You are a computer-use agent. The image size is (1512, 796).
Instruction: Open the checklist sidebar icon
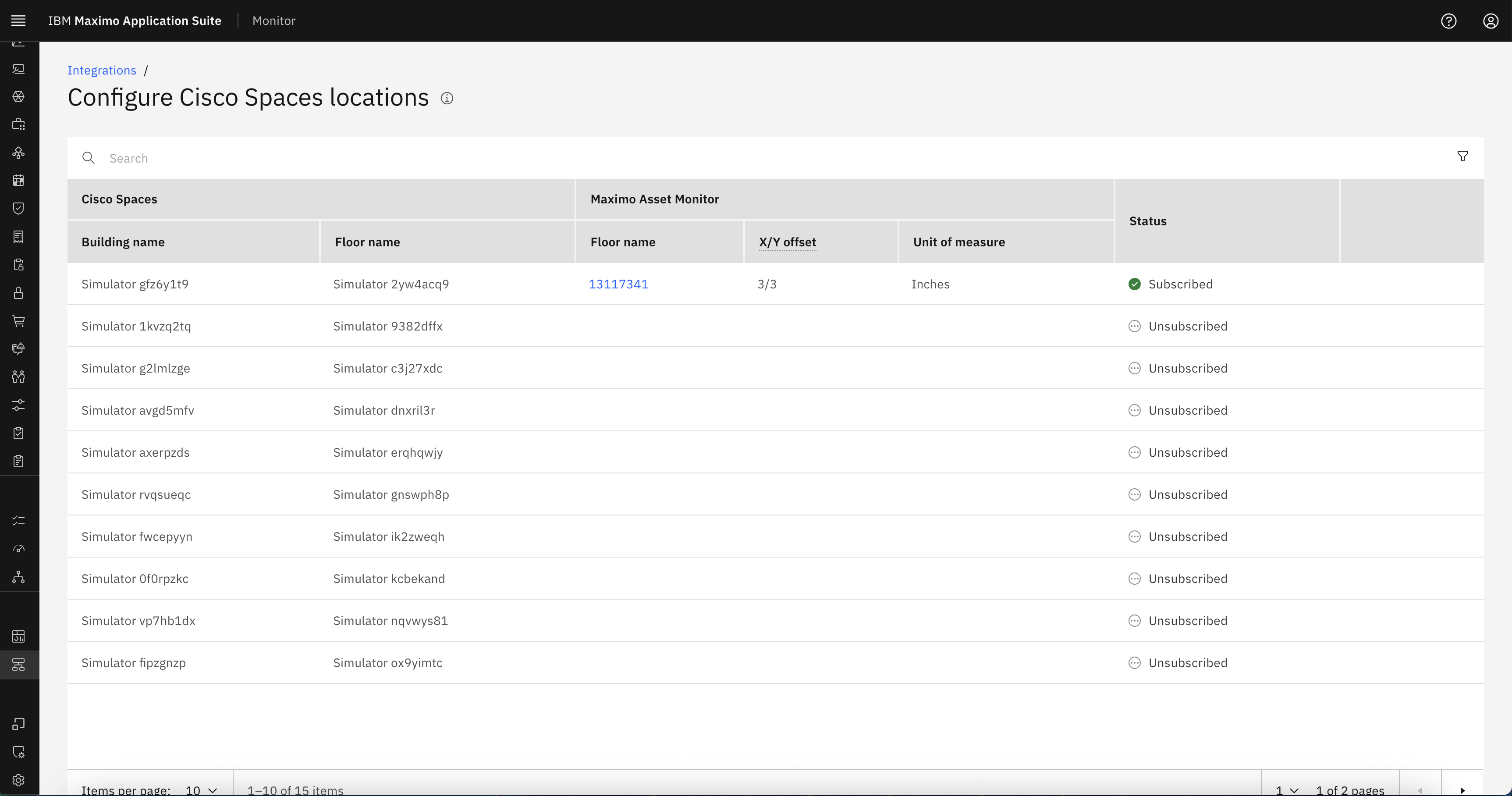pyautogui.click(x=19, y=521)
